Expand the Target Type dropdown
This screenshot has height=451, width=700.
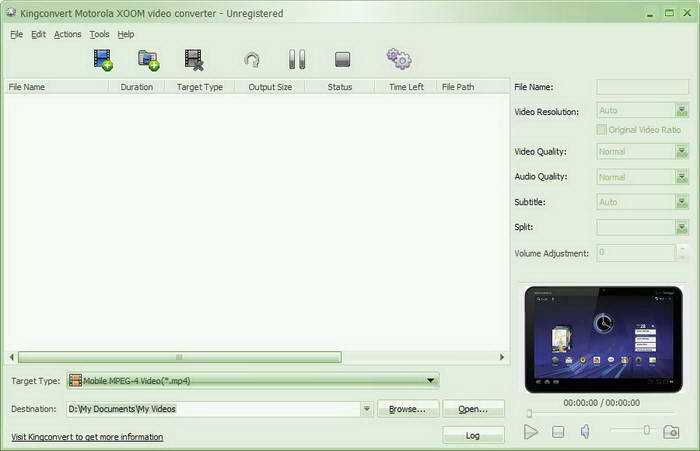[x=431, y=380]
